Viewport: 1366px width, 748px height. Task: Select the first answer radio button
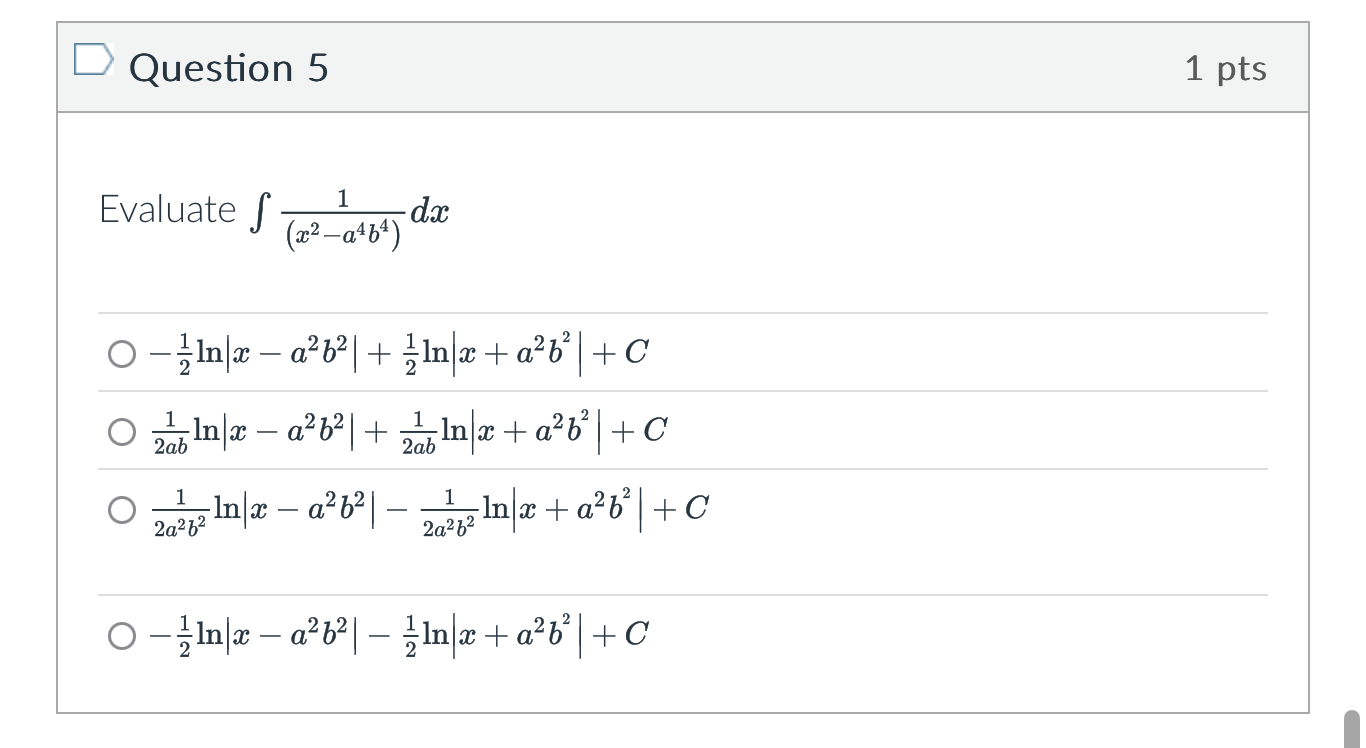click(x=121, y=352)
